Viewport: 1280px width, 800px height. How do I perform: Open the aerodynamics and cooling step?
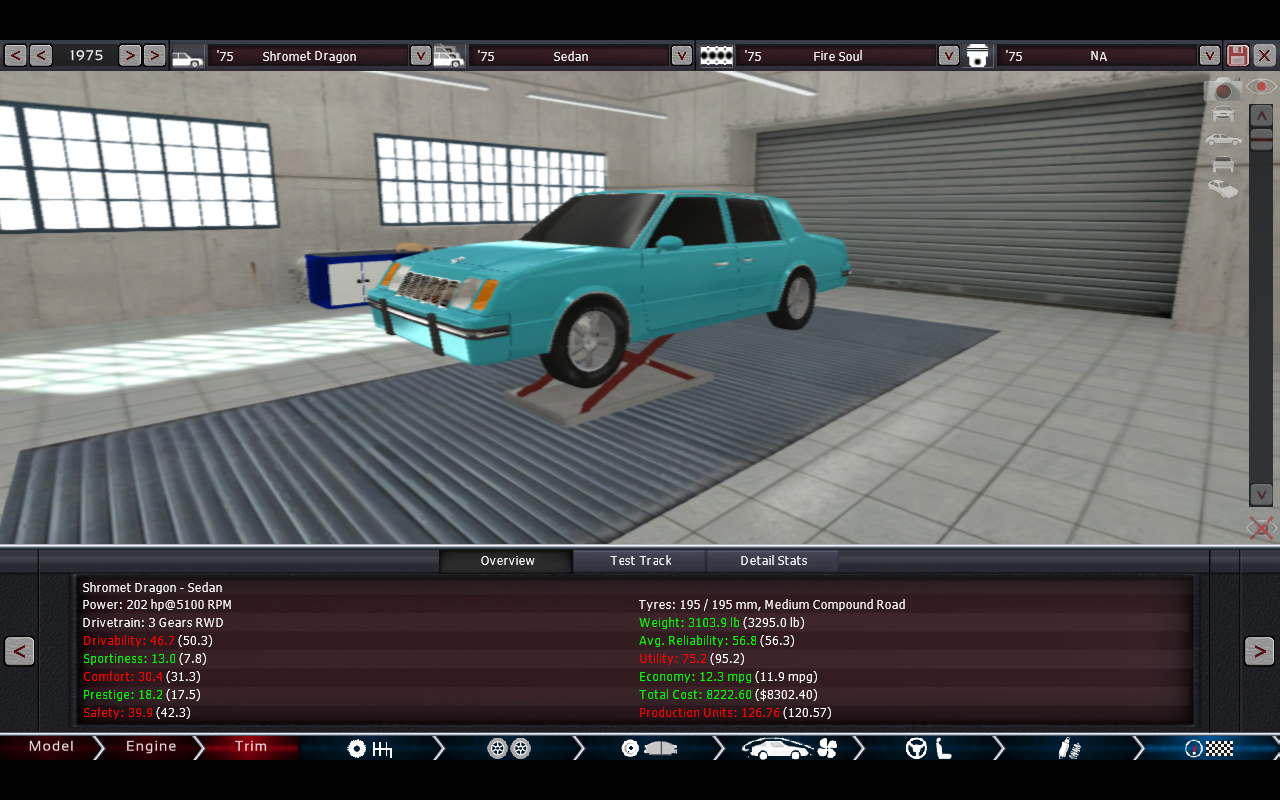coord(788,748)
